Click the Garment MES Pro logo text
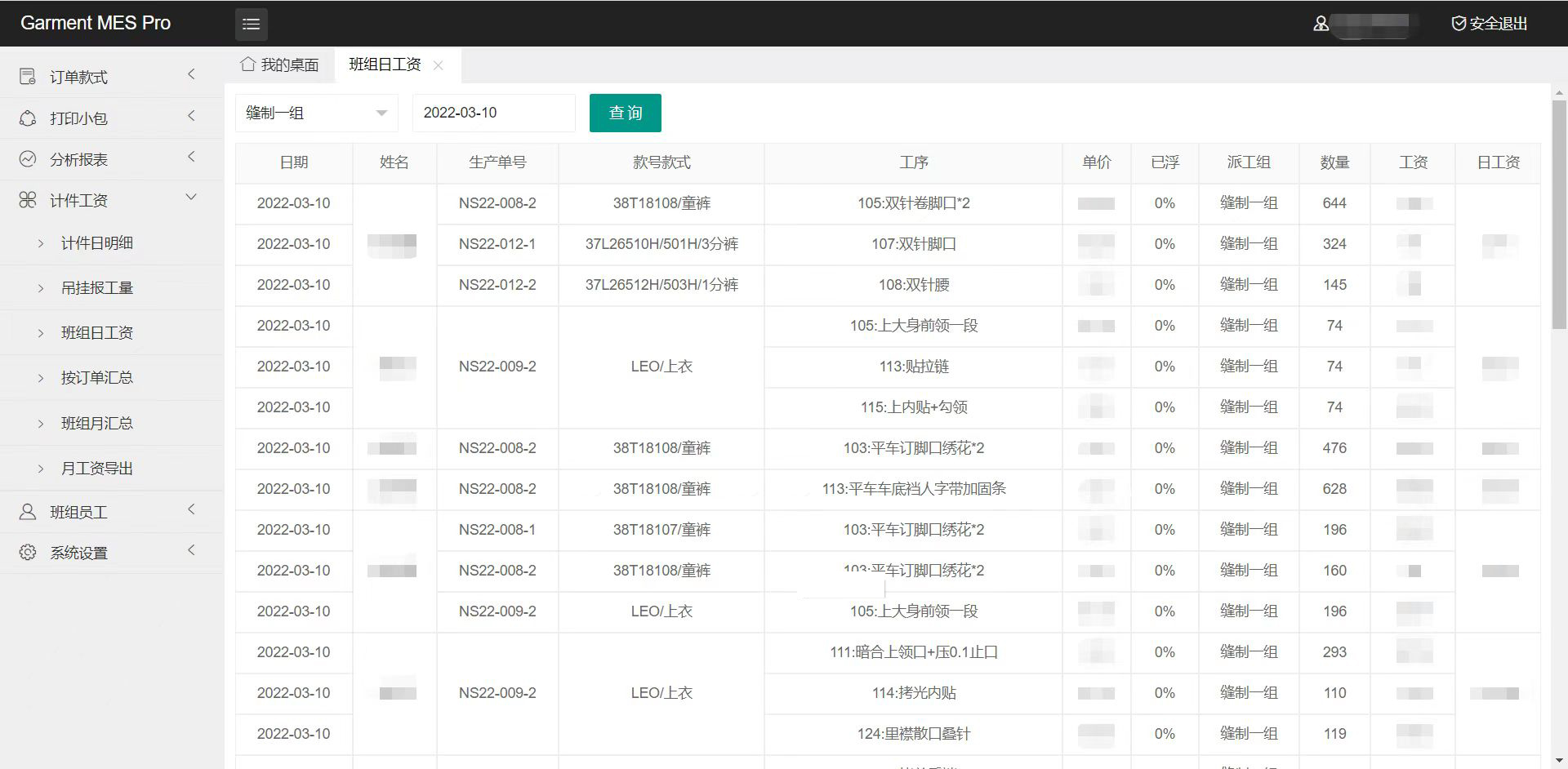The width and height of the screenshot is (1568, 769). [96, 23]
